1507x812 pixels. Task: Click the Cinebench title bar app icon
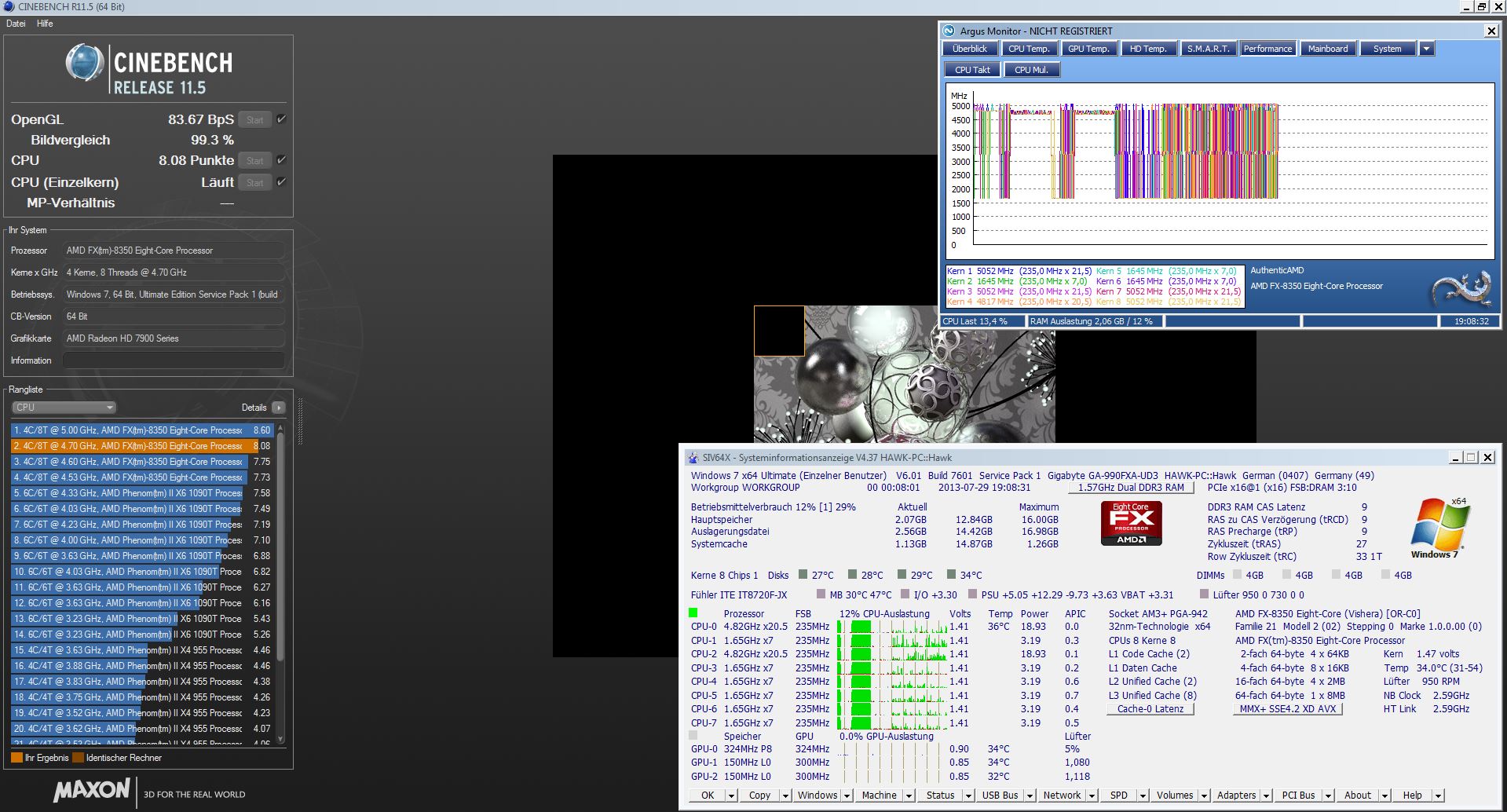pyautogui.click(x=9, y=6)
